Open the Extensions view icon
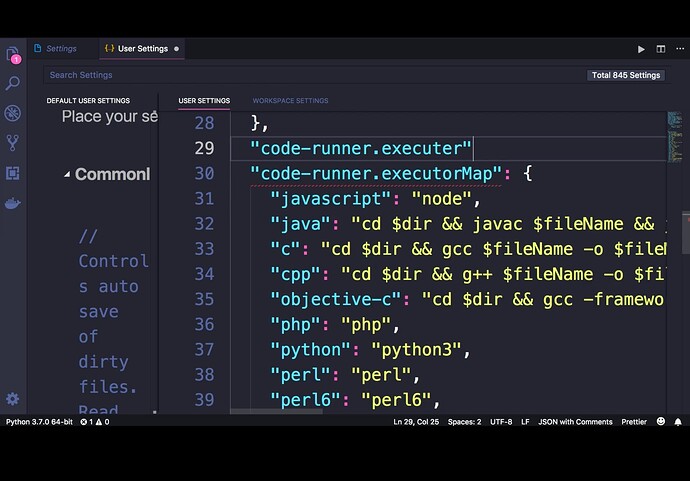 [13, 173]
